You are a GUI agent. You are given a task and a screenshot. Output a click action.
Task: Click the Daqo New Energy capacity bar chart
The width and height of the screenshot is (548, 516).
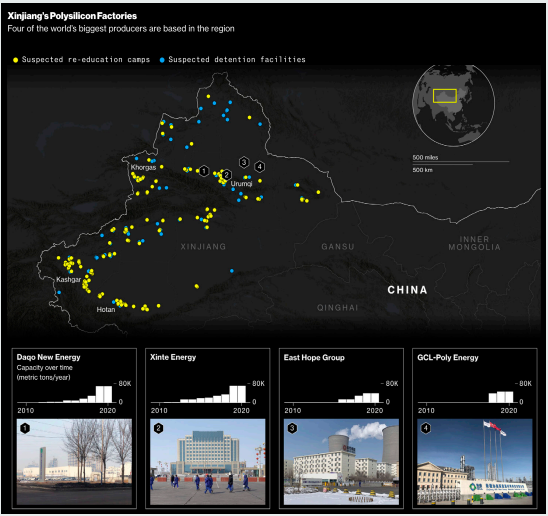[x=70, y=395]
